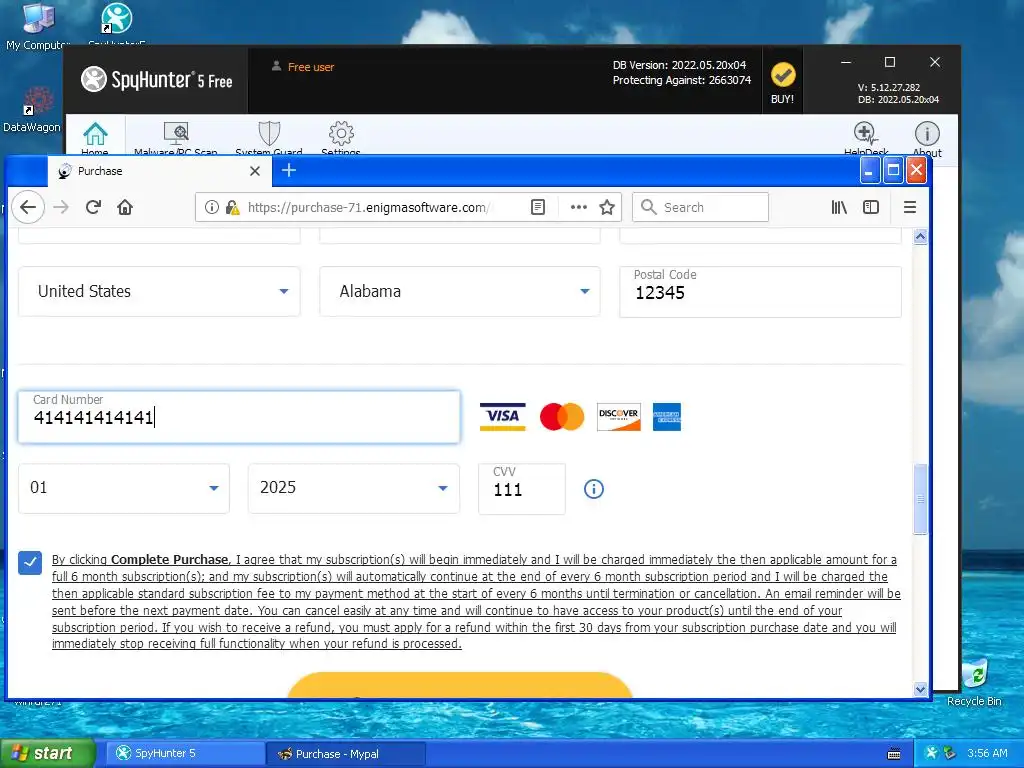The image size is (1024, 768).
Task: Open page actions three-dot menu
Action: point(579,207)
